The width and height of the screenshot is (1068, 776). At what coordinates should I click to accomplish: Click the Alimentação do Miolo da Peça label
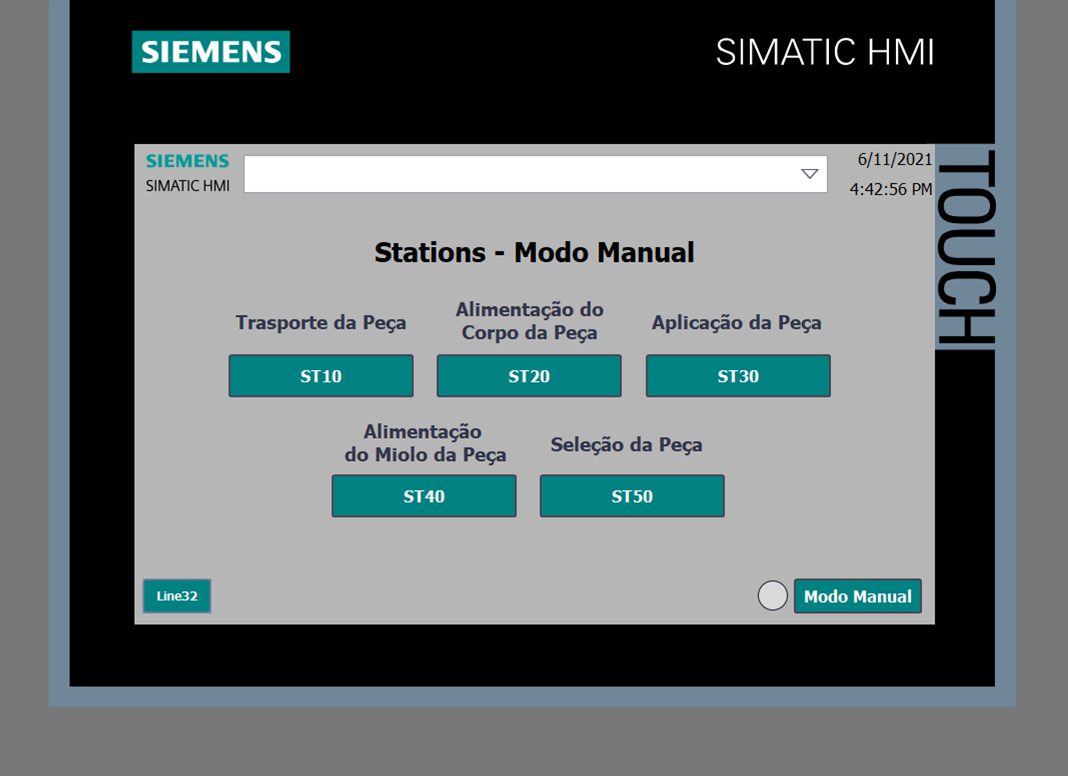point(425,443)
